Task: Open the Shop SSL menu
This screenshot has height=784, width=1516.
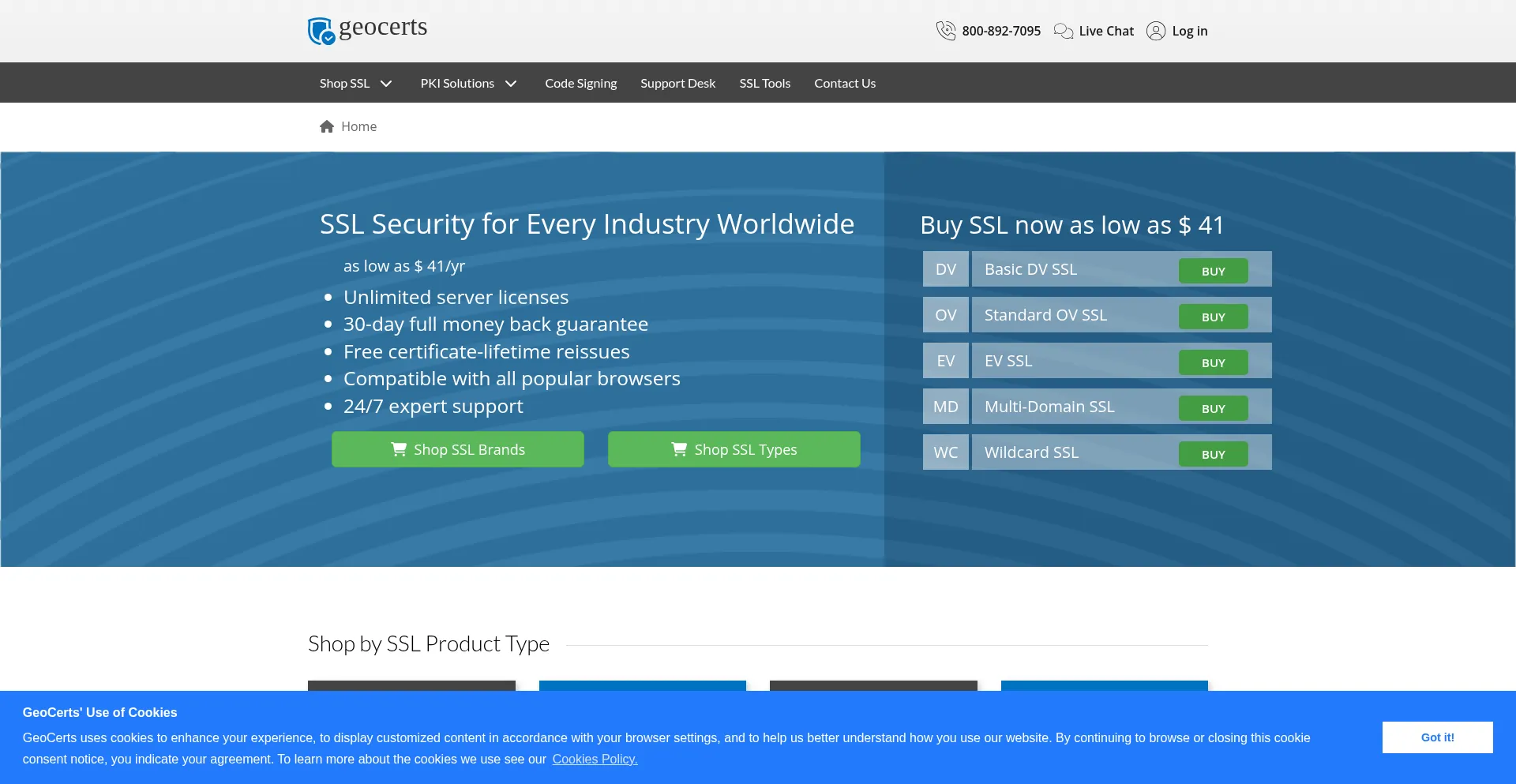Action: 344,83
